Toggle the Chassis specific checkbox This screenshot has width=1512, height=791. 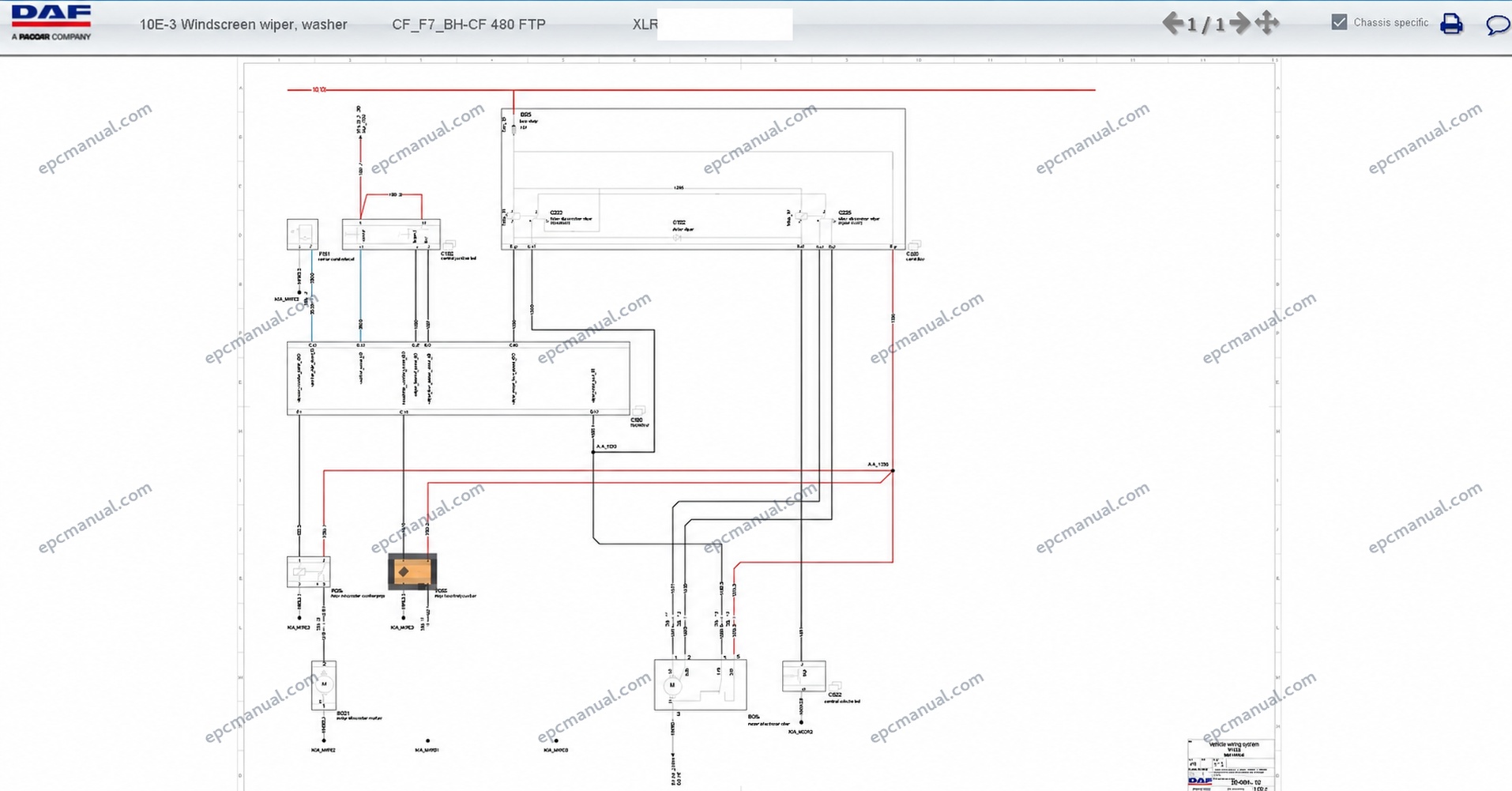point(1339,22)
